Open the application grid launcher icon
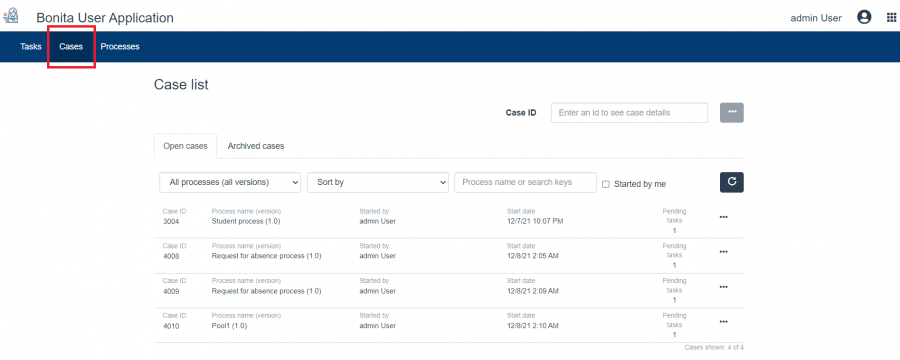Viewport: 900px width, 360px height. coord(891,18)
